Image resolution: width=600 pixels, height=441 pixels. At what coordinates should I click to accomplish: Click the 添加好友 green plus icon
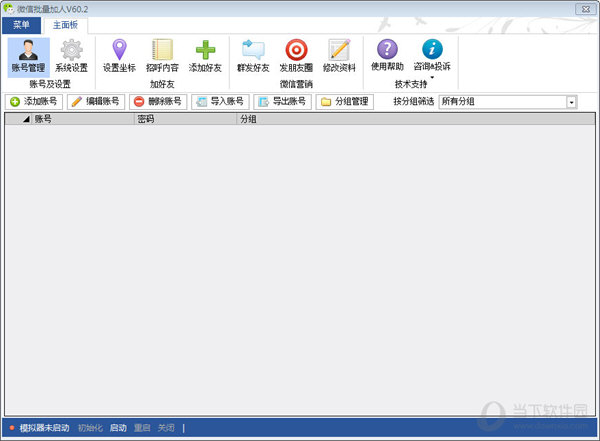click(x=205, y=55)
